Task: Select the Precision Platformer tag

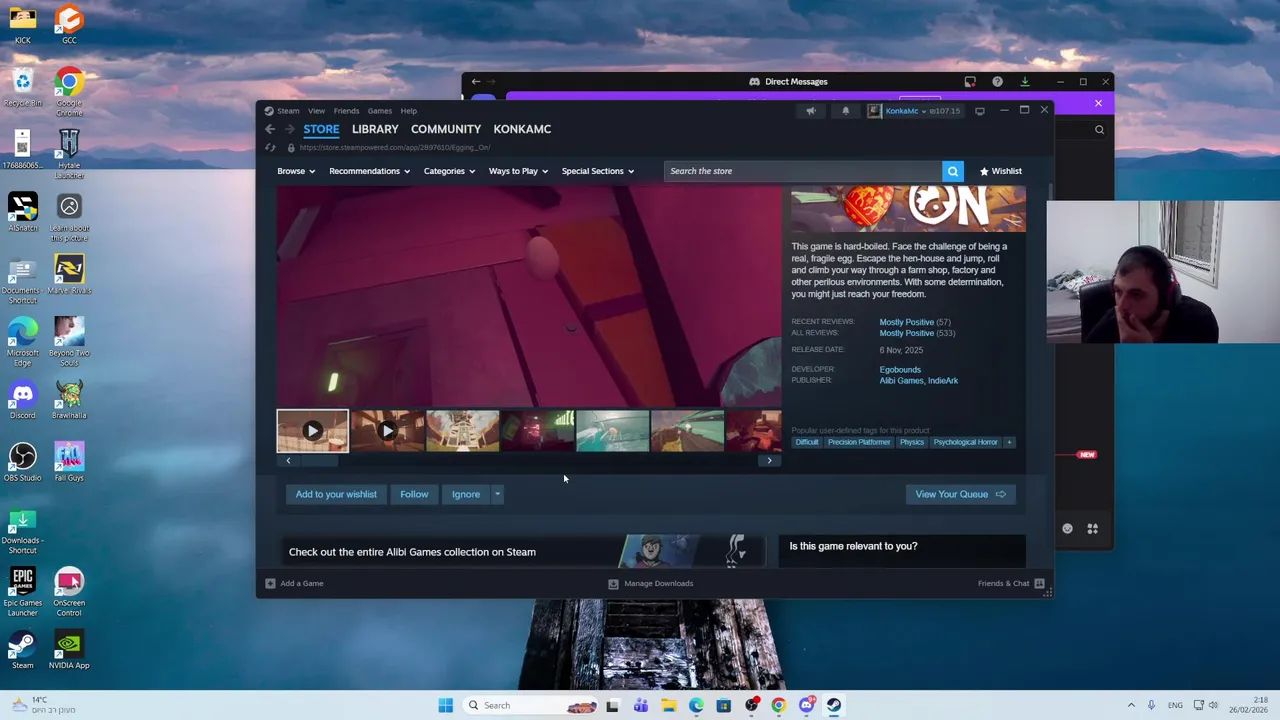Action: [x=859, y=442]
